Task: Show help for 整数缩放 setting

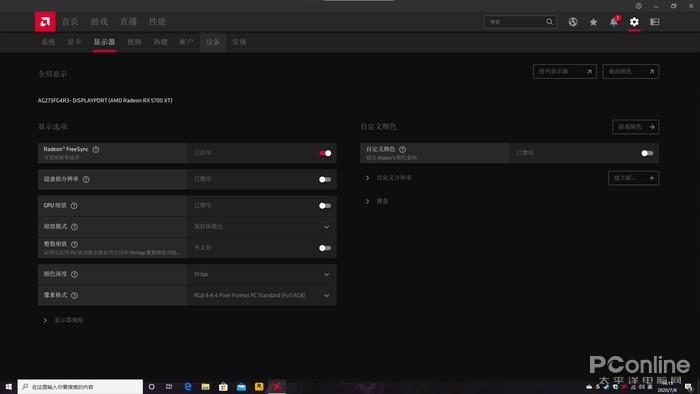Action: [x=74, y=244]
